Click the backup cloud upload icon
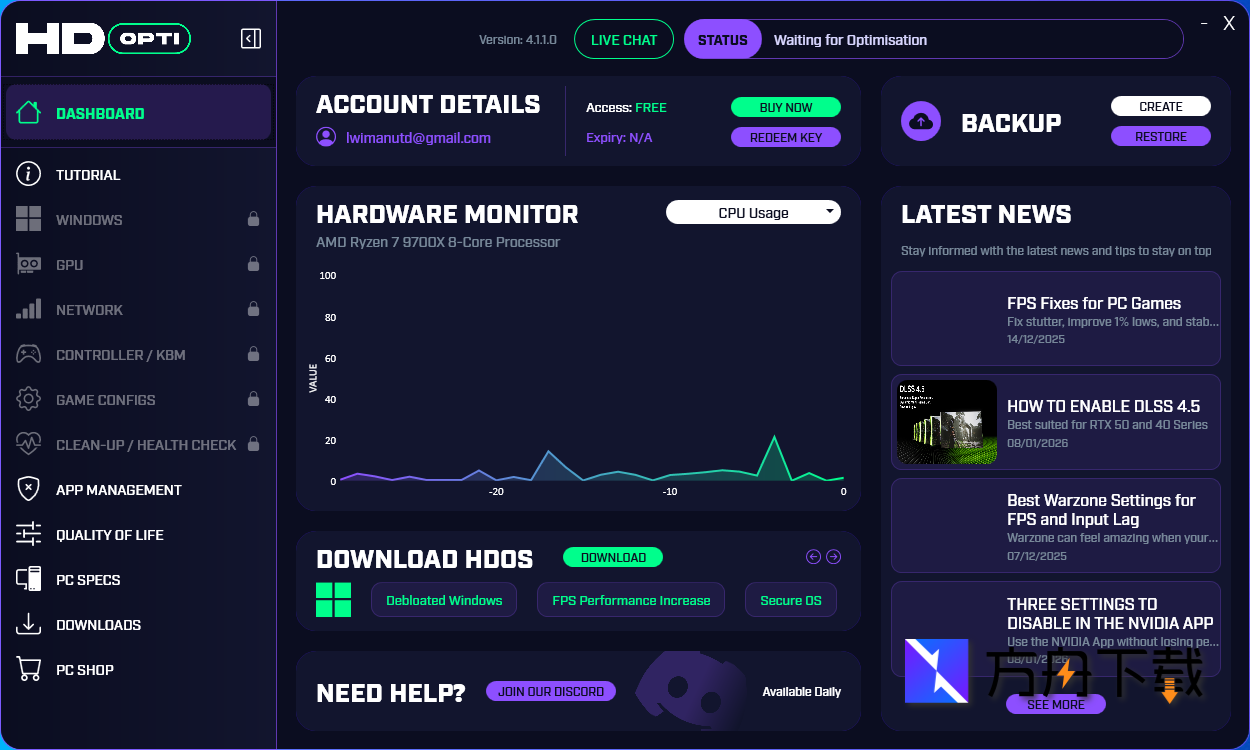The image size is (1250, 750). coord(921,121)
